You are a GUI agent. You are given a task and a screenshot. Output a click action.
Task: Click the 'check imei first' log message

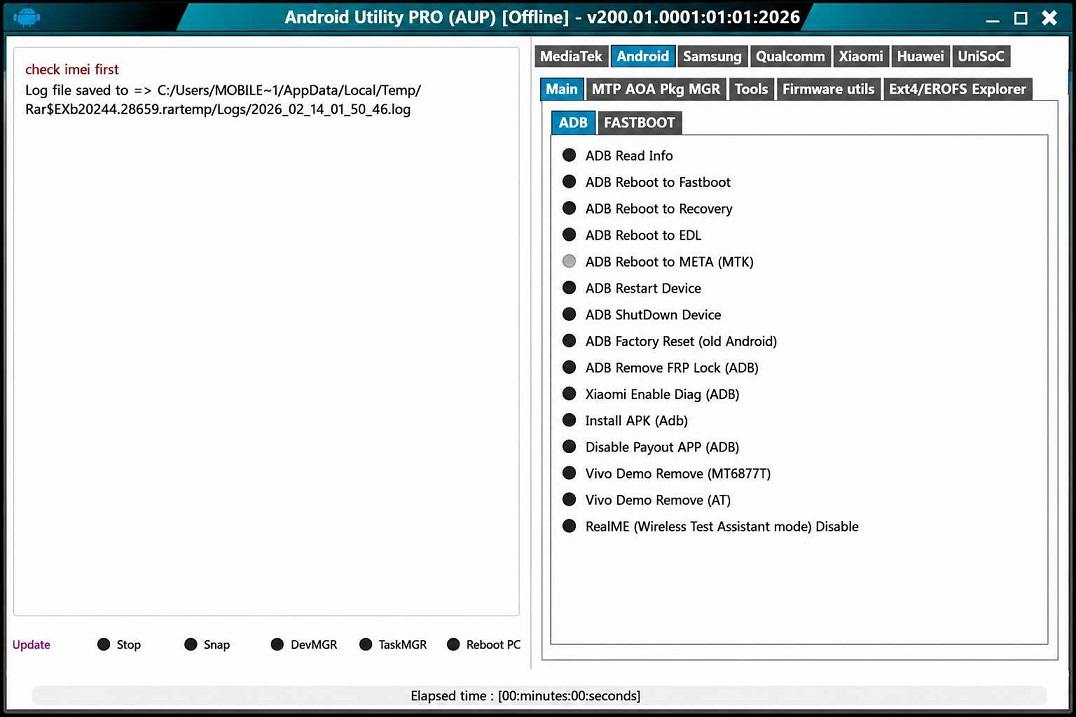72,69
